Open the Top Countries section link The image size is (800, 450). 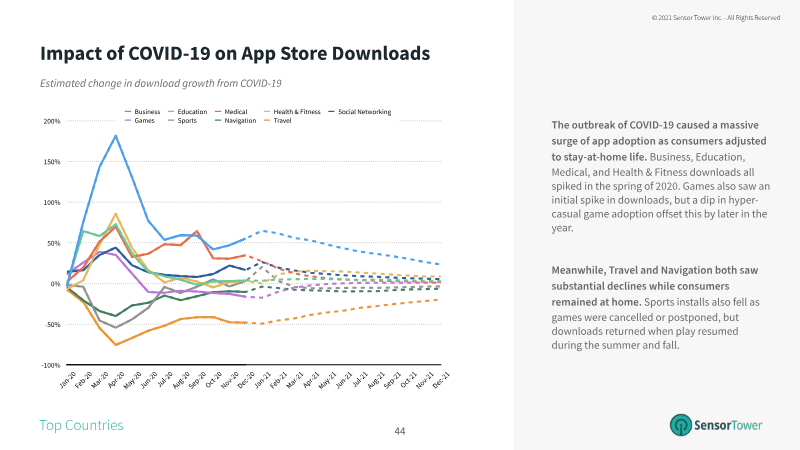pos(81,426)
